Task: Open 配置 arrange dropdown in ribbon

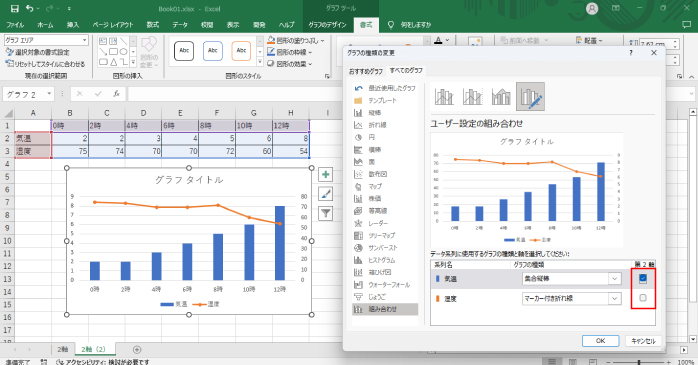Action: [589, 41]
